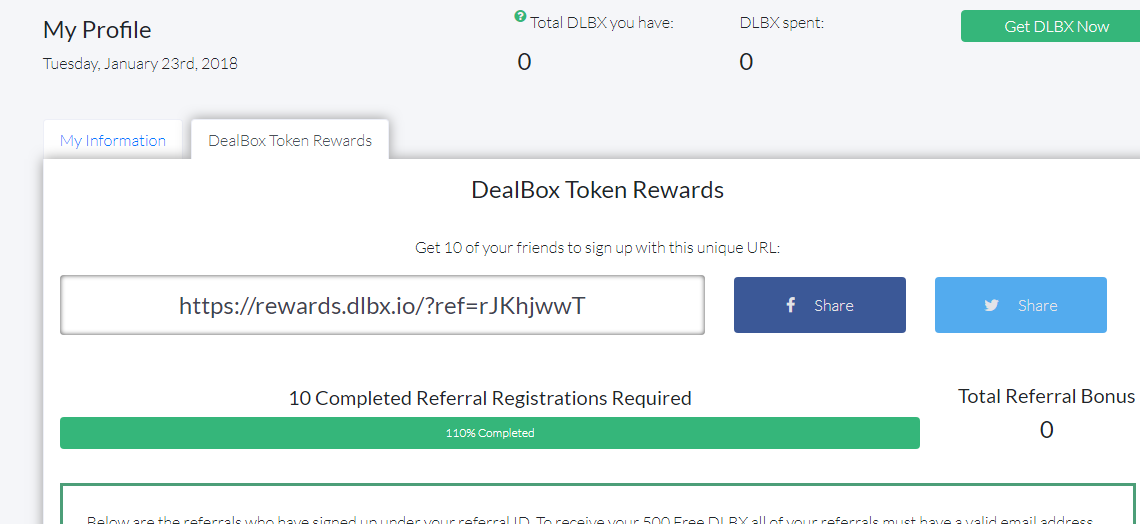Click the referral URL text field

(x=382, y=305)
